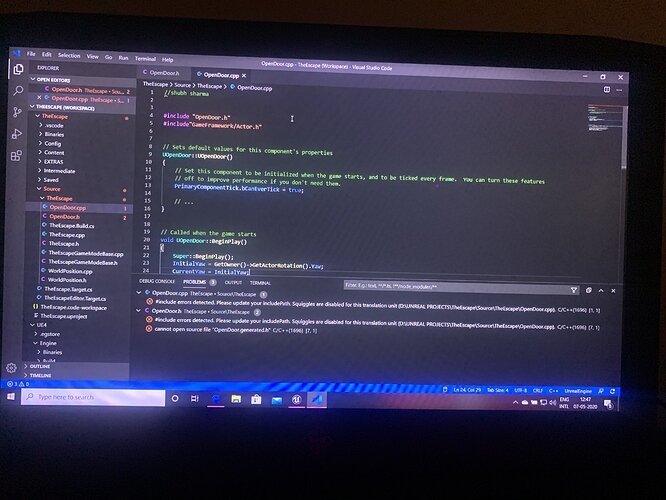Expand the Outline section
The image size is (666, 500).
(40, 366)
